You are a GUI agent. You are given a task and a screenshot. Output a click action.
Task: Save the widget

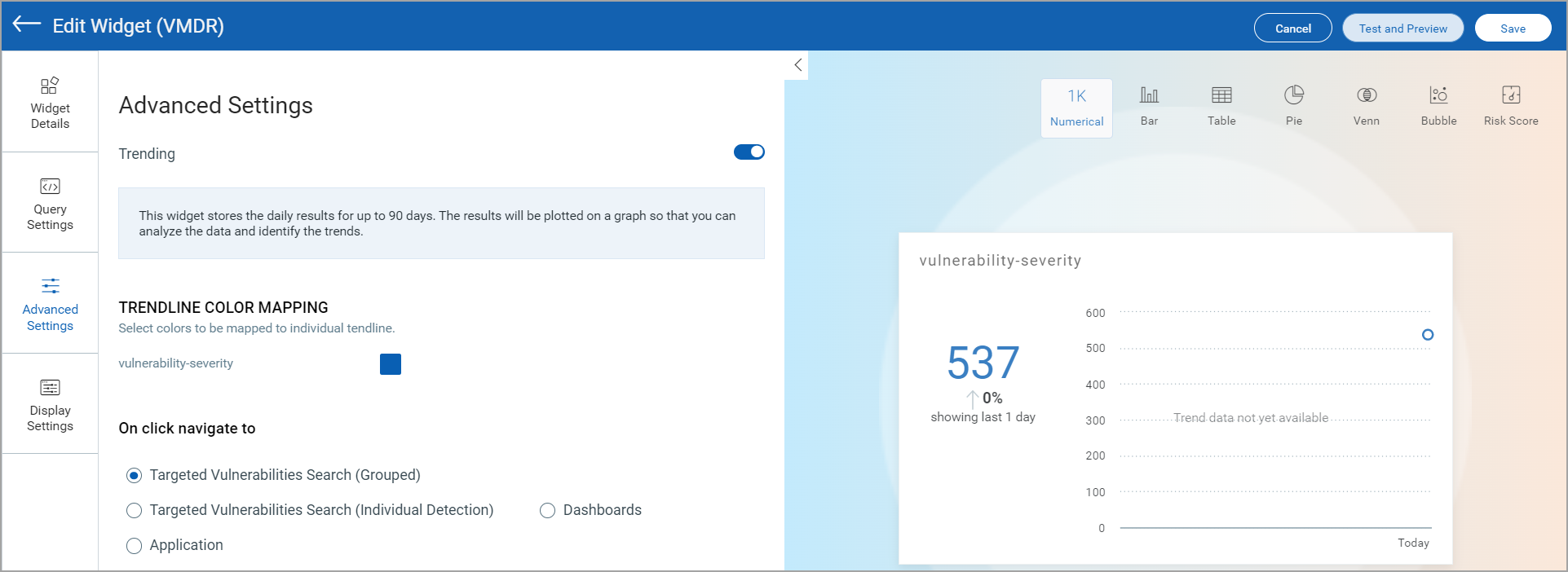[x=1513, y=29]
